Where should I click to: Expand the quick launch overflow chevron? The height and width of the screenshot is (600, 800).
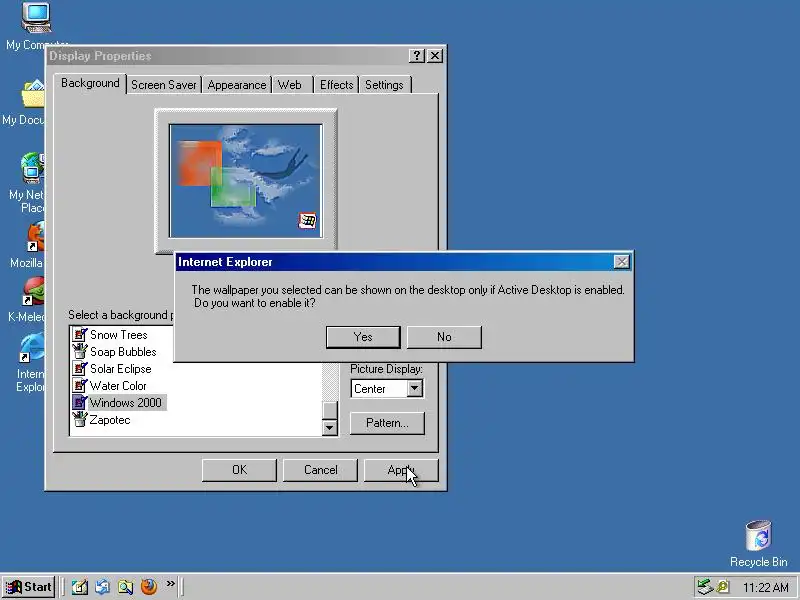[170, 584]
